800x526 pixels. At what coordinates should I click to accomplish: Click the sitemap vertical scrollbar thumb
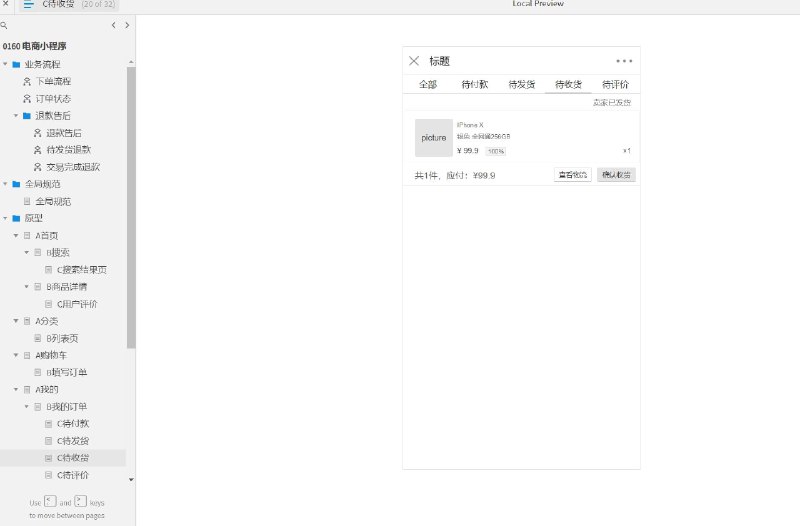[131, 208]
